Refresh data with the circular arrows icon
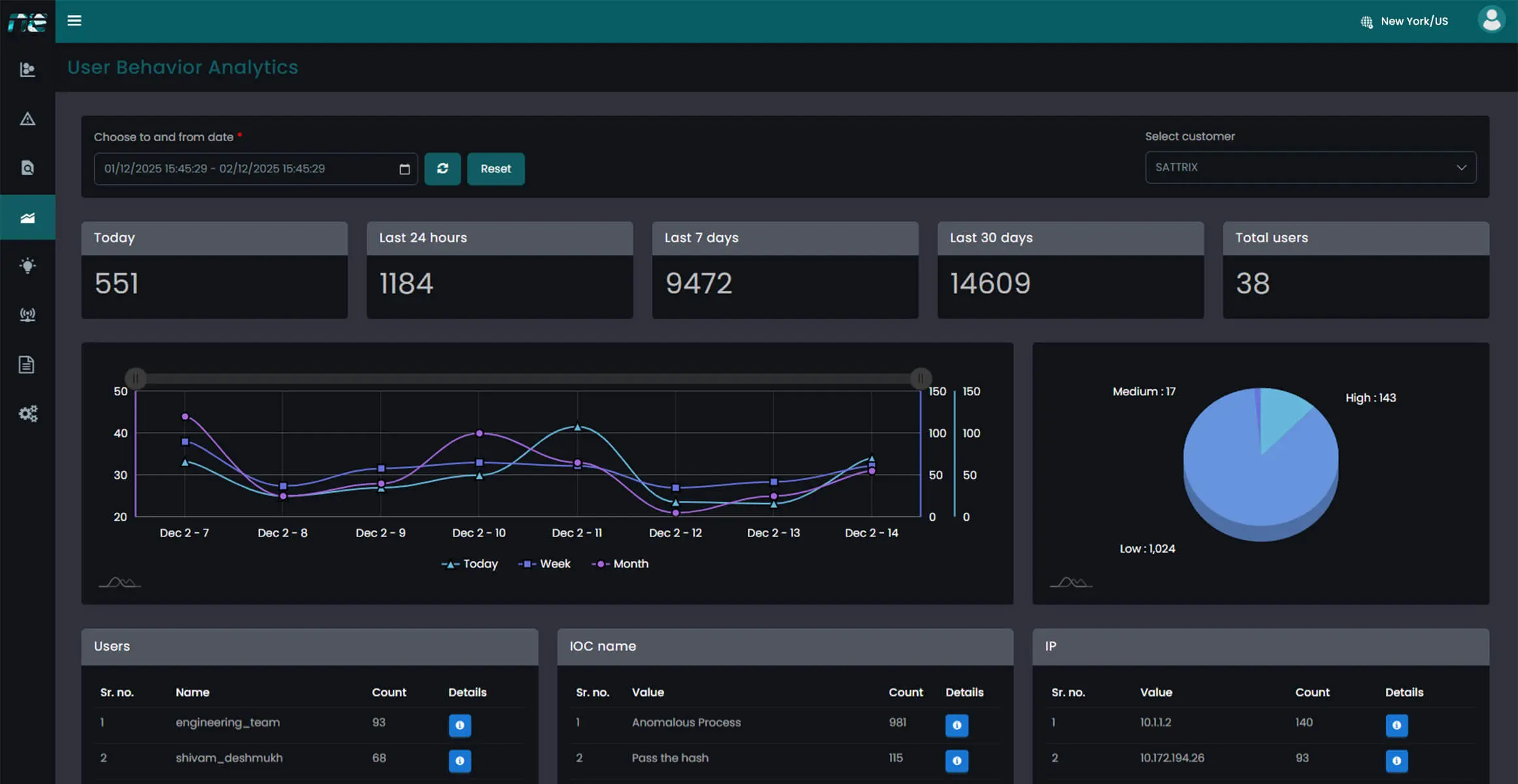The width and height of the screenshot is (1518, 784). (x=443, y=169)
